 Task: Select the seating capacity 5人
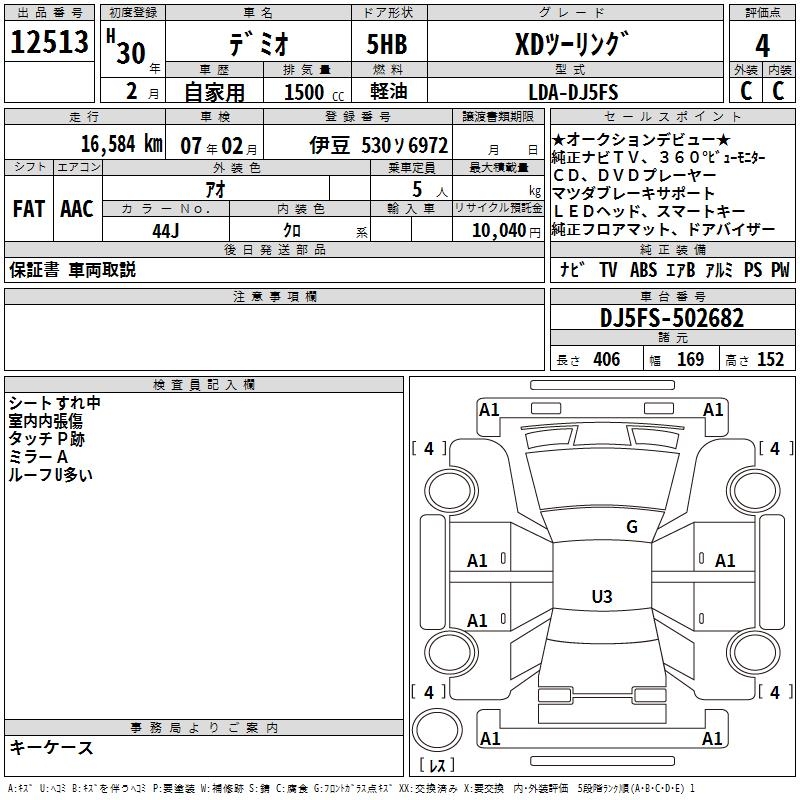[430, 190]
